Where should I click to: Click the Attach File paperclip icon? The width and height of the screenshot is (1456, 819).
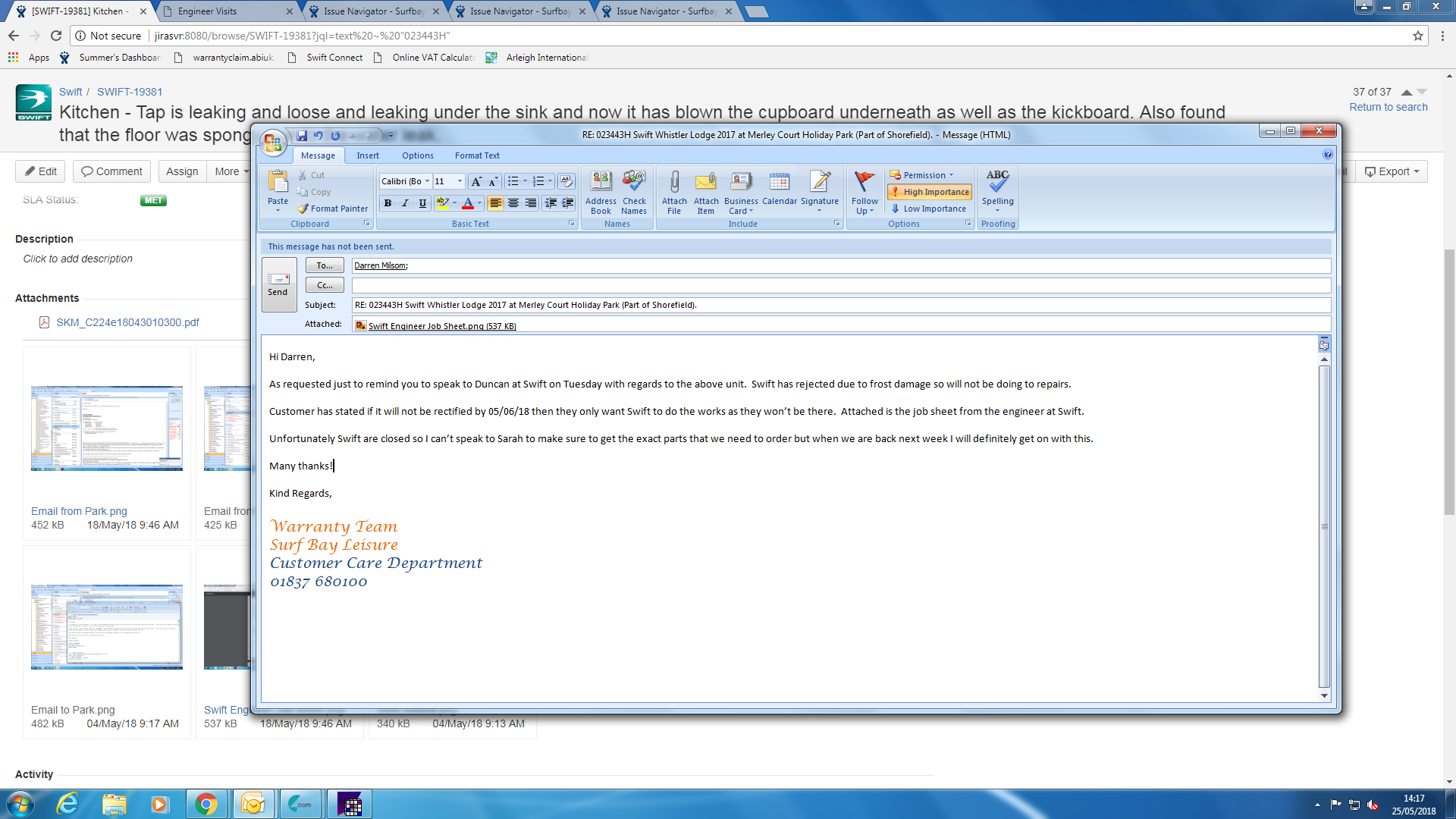click(x=674, y=183)
